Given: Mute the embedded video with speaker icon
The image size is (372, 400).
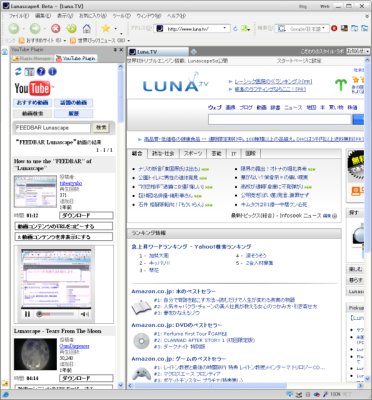Looking at the screenshot, I should coord(85,314).
